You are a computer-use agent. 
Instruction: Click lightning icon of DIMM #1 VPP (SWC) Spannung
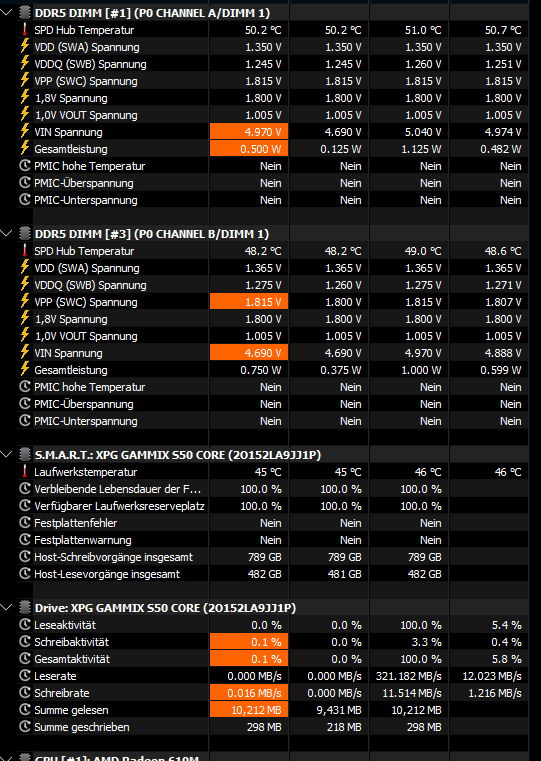24,81
